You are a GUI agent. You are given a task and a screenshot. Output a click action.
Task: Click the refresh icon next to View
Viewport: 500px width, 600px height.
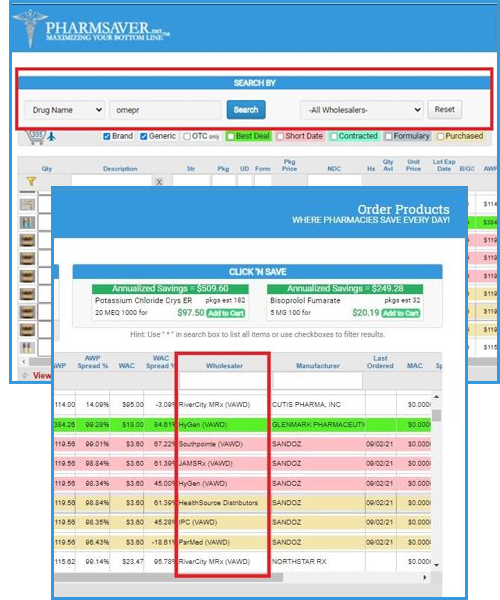(25, 376)
